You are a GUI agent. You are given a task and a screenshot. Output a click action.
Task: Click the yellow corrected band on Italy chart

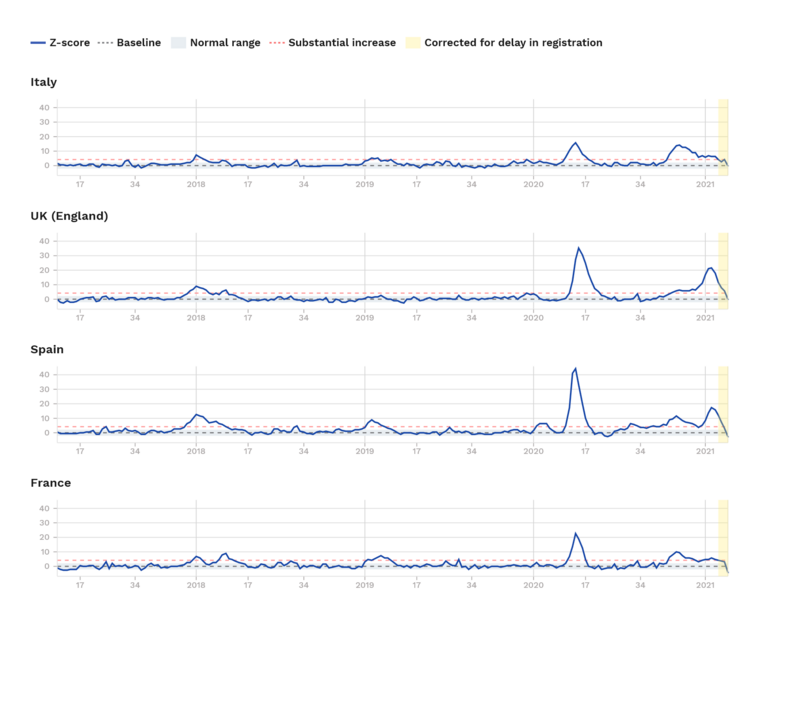[723, 137]
